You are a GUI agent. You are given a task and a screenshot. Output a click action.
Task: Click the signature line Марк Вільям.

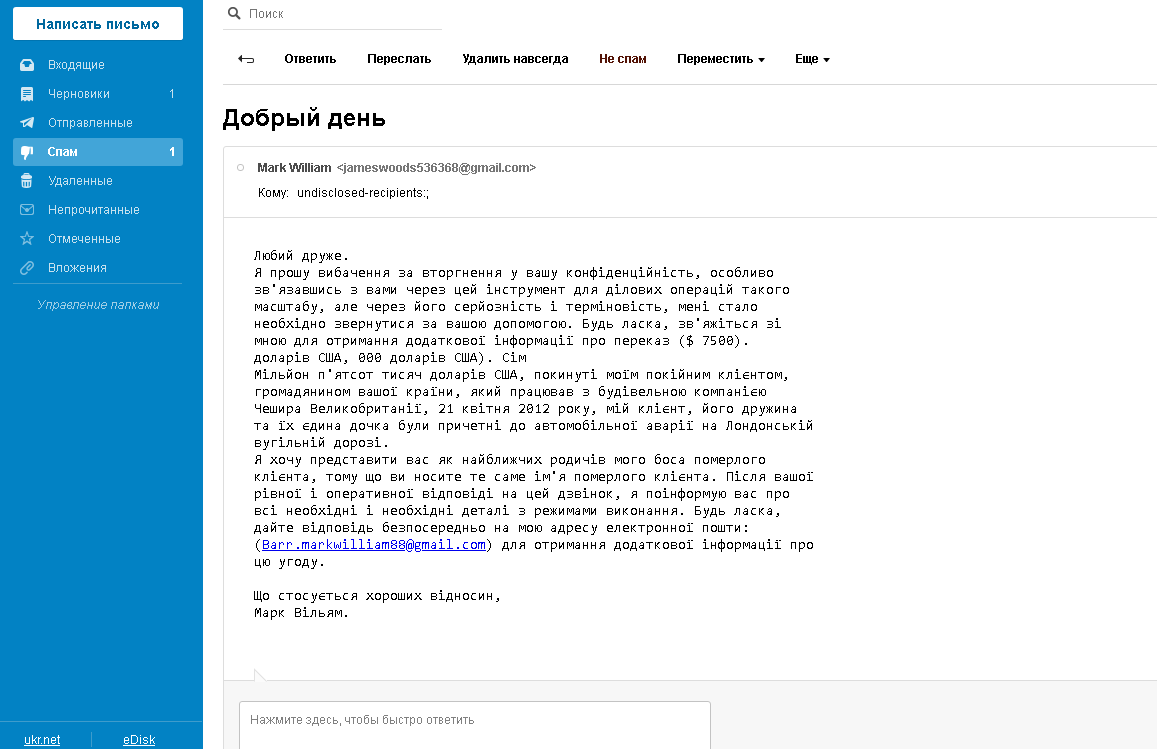click(x=301, y=612)
